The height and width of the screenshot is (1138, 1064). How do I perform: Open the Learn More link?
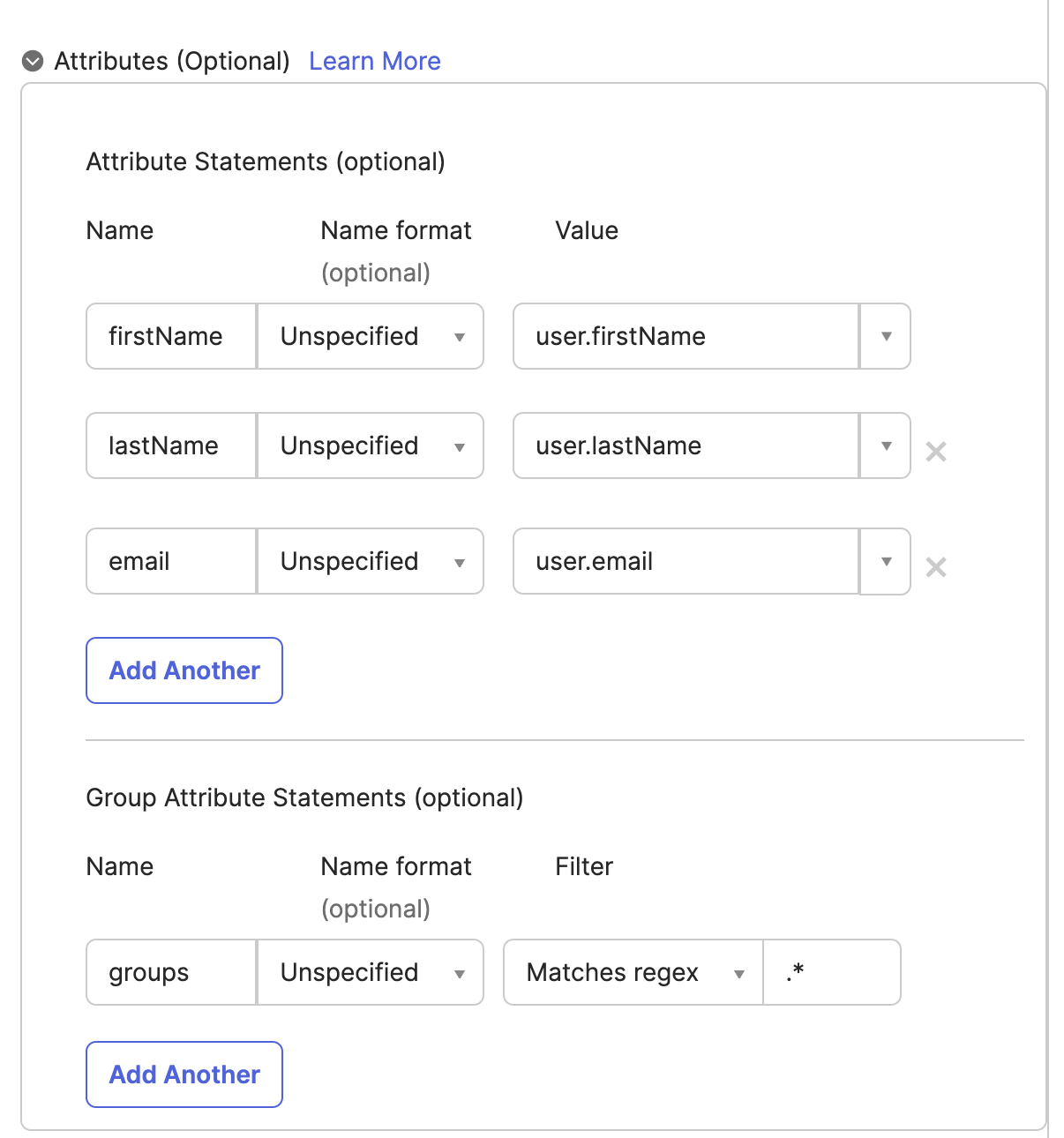tap(374, 60)
